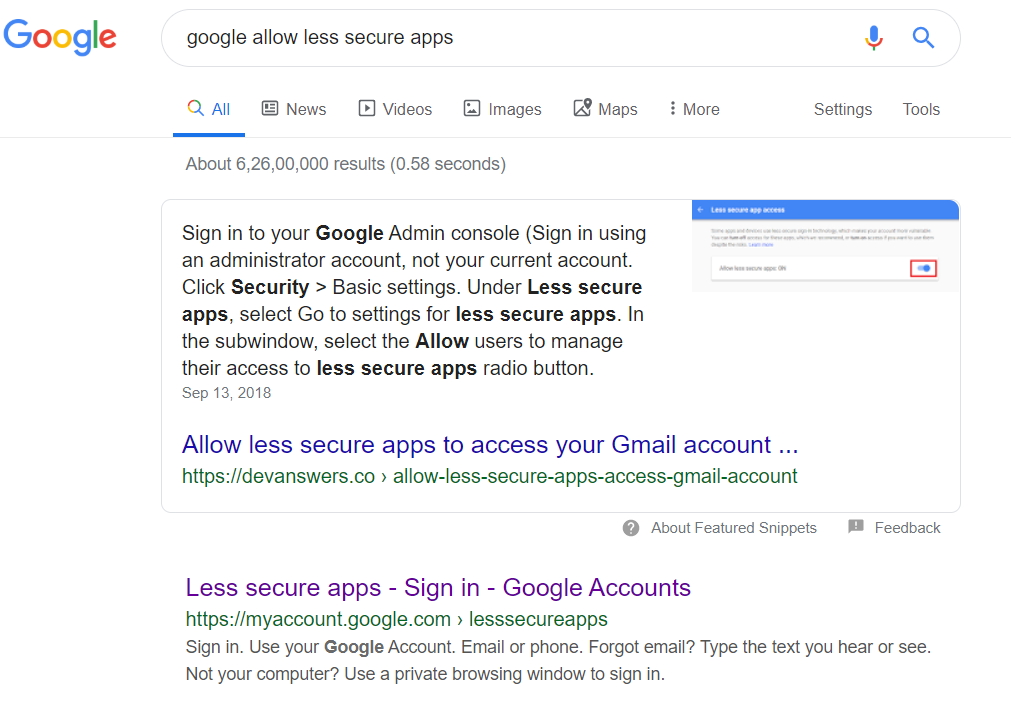This screenshot has width=1011, height=703.
Task: Open the Settings menu
Action: (x=842, y=109)
